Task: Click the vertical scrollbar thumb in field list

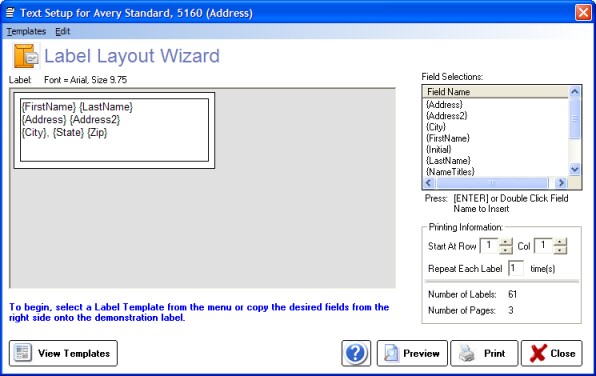Action: pos(574,119)
